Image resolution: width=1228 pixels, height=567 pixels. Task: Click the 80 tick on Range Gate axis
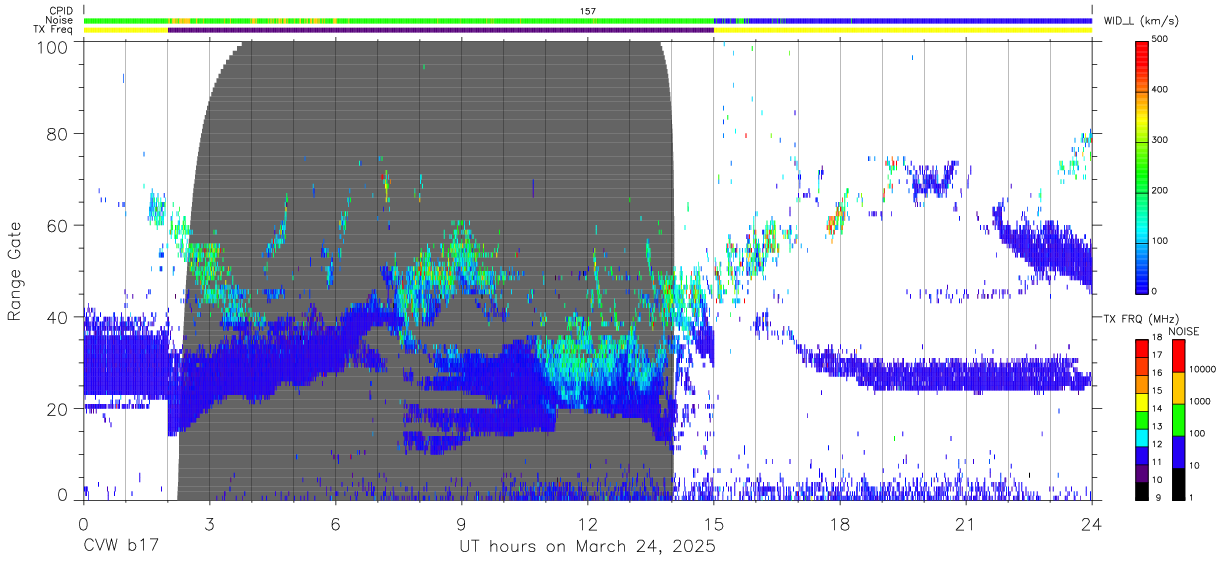(57, 133)
